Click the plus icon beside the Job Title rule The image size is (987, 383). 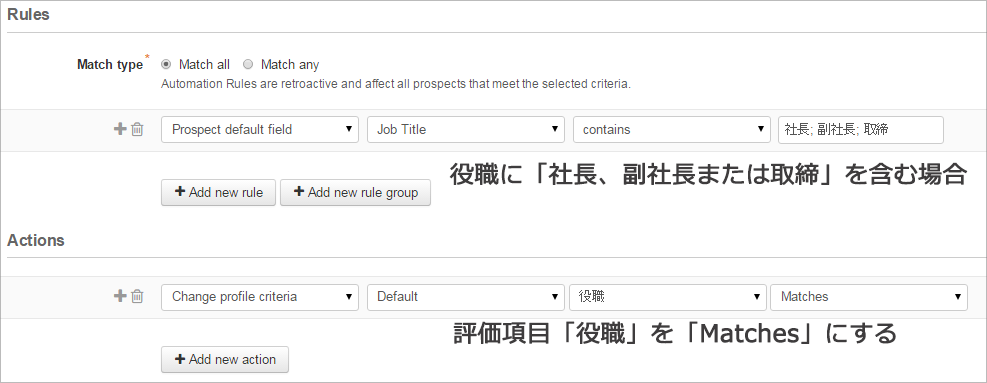click(x=120, y=129)
